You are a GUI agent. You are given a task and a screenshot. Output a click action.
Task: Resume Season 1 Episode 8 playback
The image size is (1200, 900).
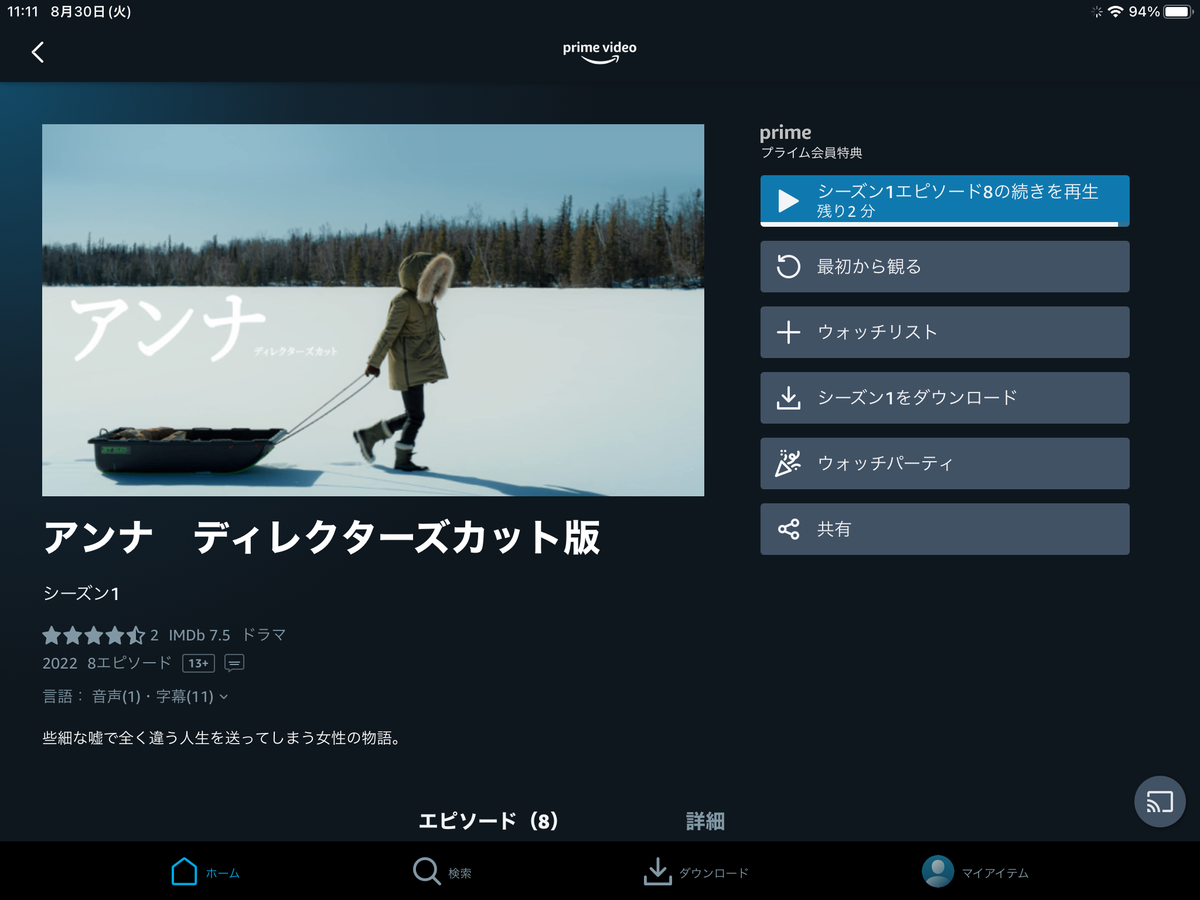(945, 201)
